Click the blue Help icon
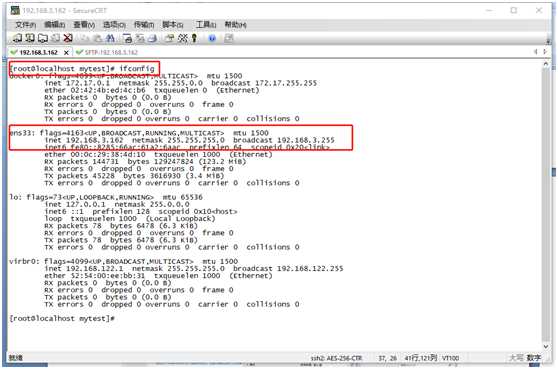This screenshot has width=558, height=369. click(x=212, y=38)
